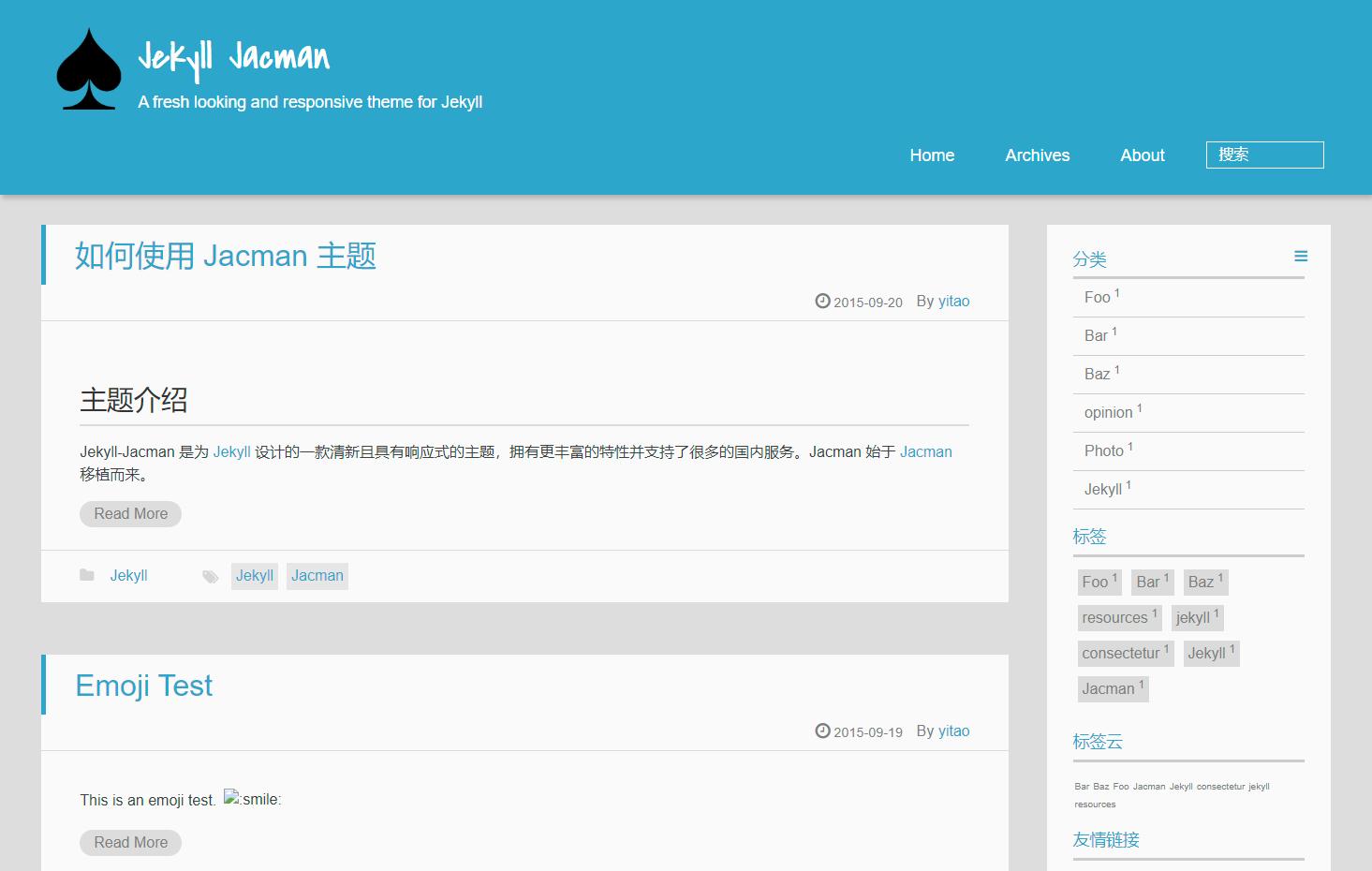Open the About page
The image size is (1372, 871).
pos(1142,155)
